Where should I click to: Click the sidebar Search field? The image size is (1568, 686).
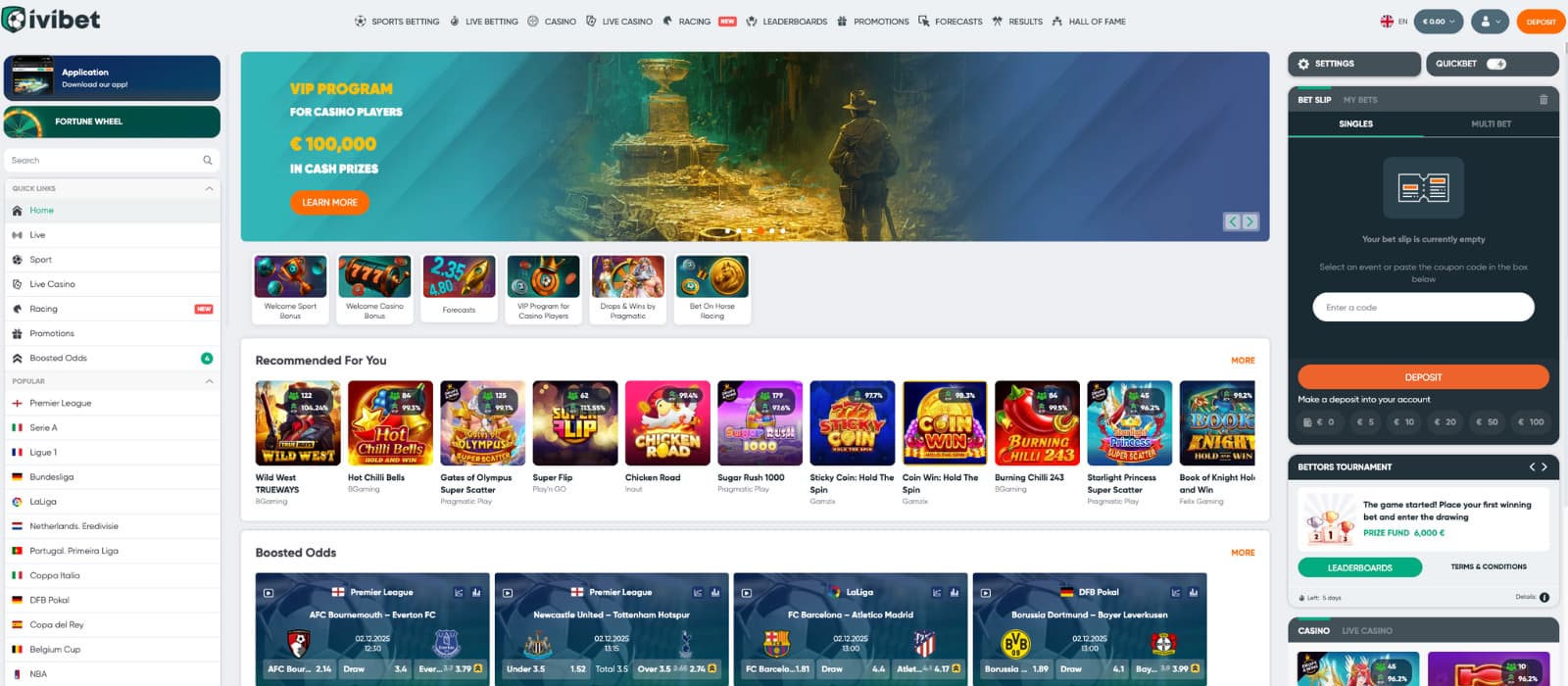pos(112,160)
